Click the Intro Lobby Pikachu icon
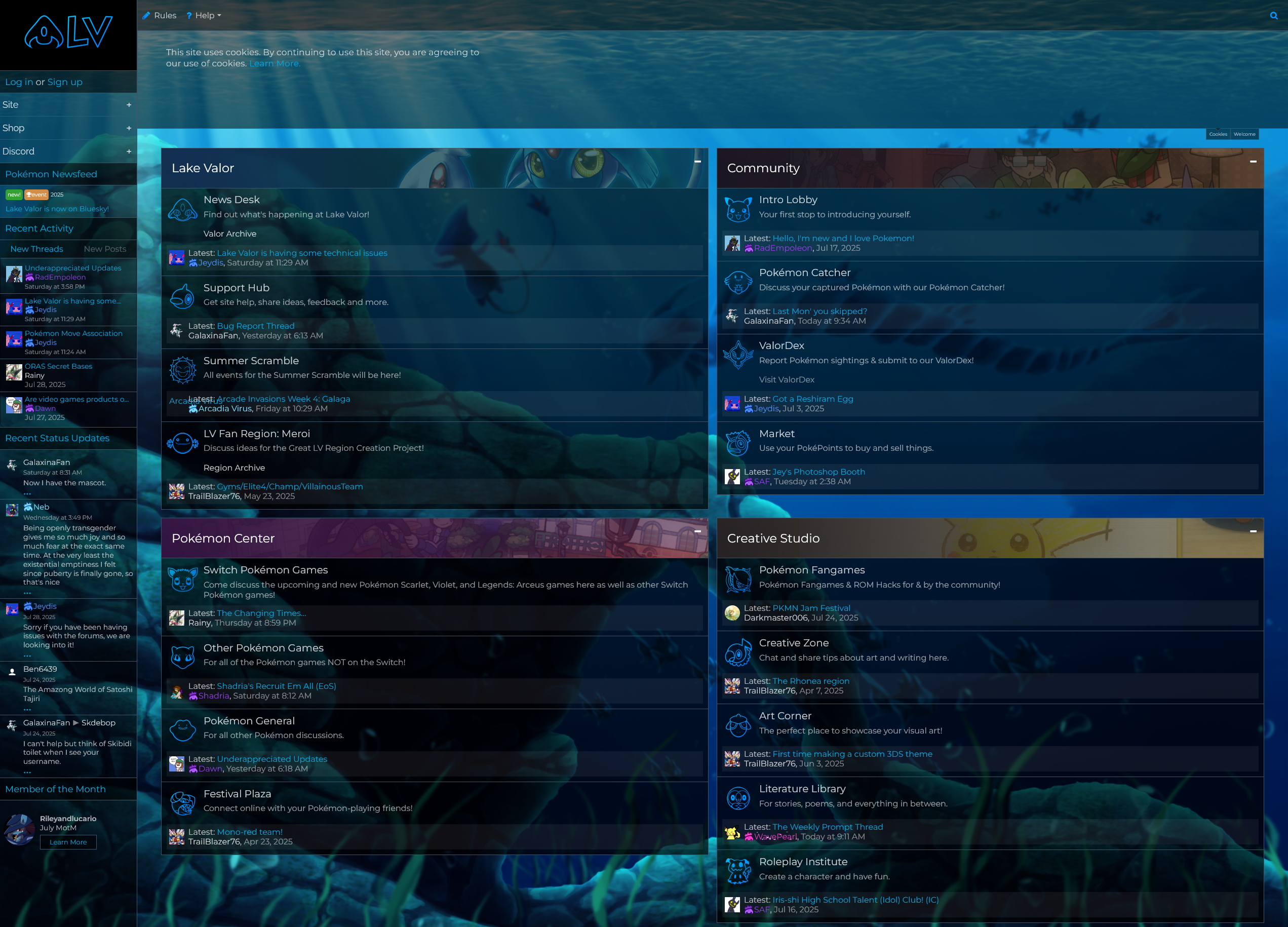This screenshot has width=1288, height=927. click(738, 210)
